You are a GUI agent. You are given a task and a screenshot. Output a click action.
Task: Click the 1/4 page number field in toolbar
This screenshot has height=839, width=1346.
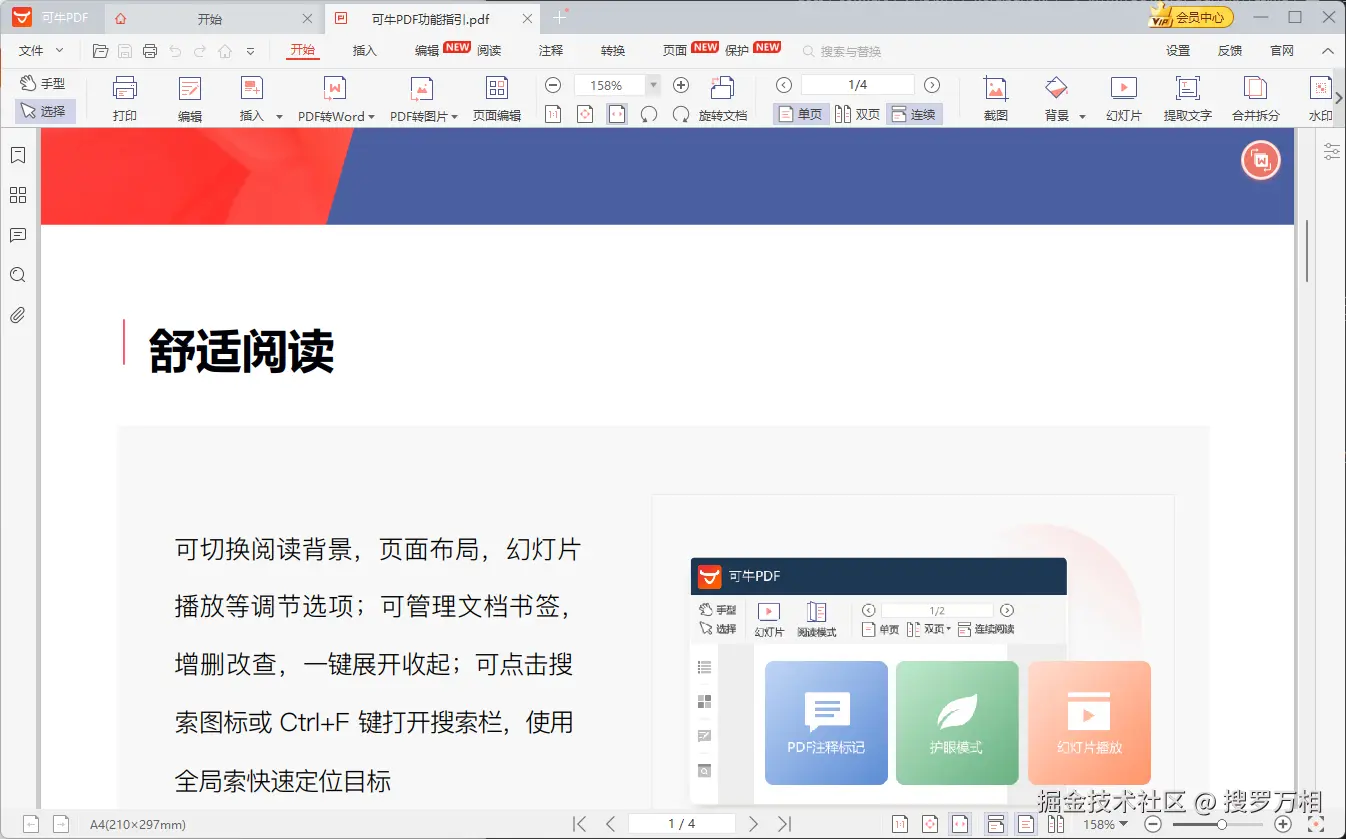[858, 86]
